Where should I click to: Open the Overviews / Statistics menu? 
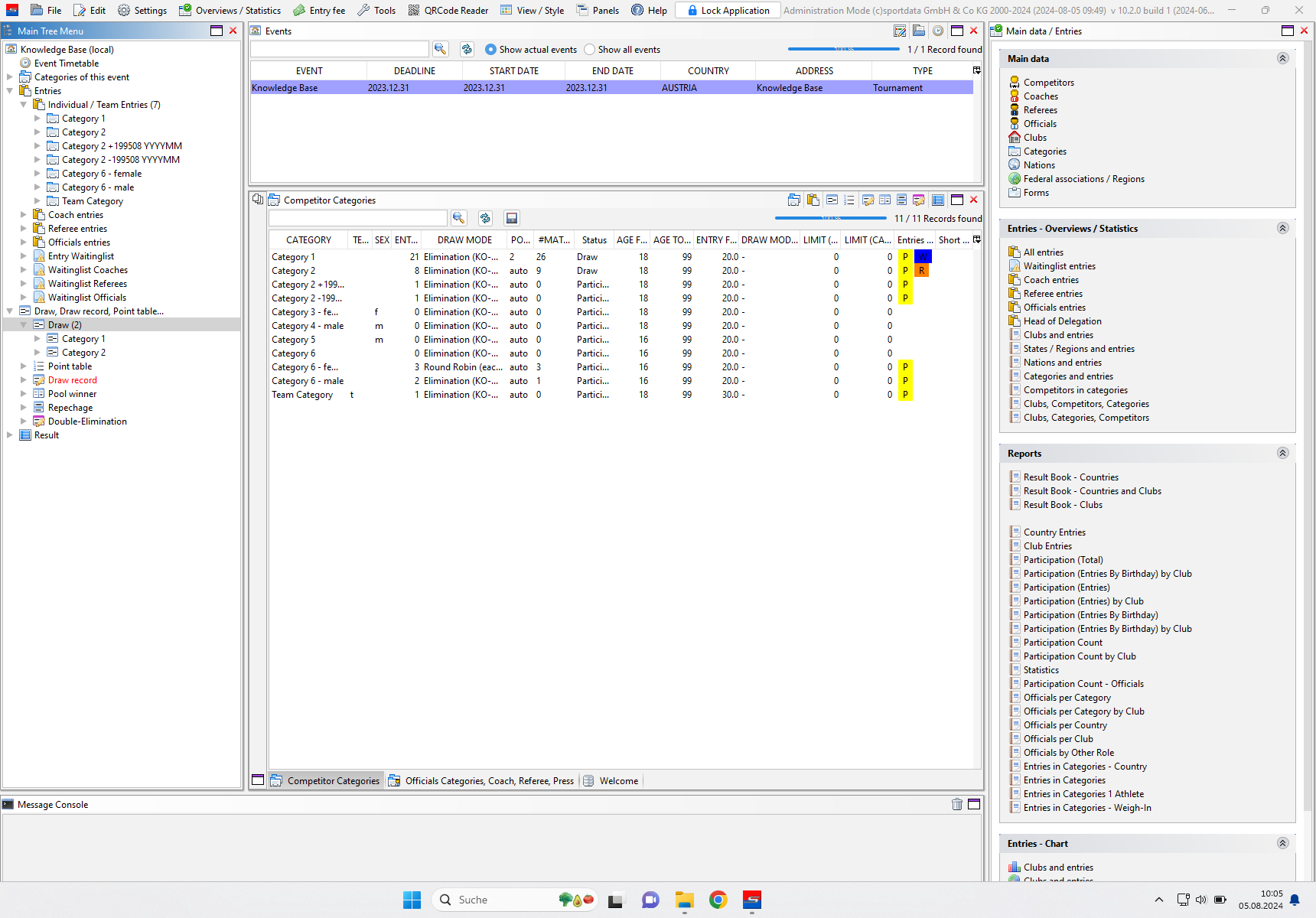(230, 10)
